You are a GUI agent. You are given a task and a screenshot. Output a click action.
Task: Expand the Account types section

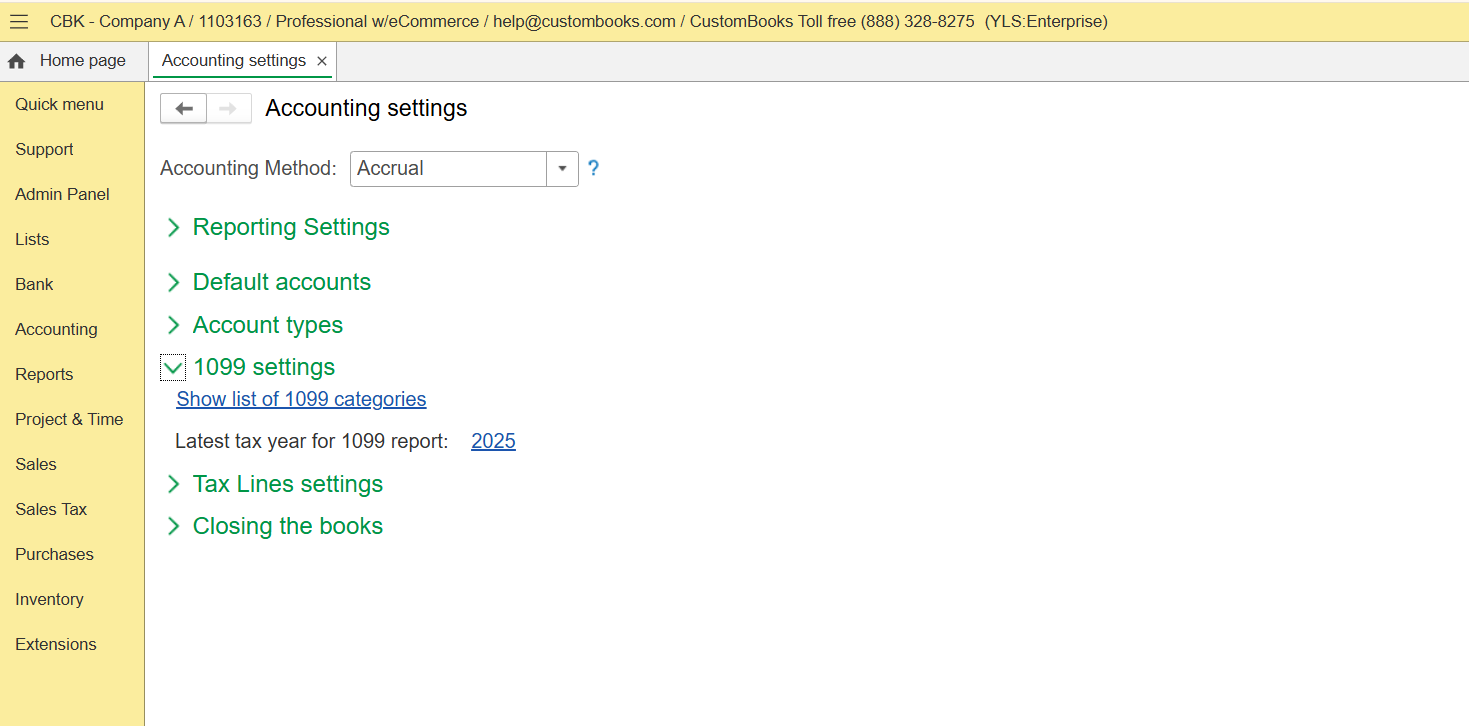pos(174,326)
